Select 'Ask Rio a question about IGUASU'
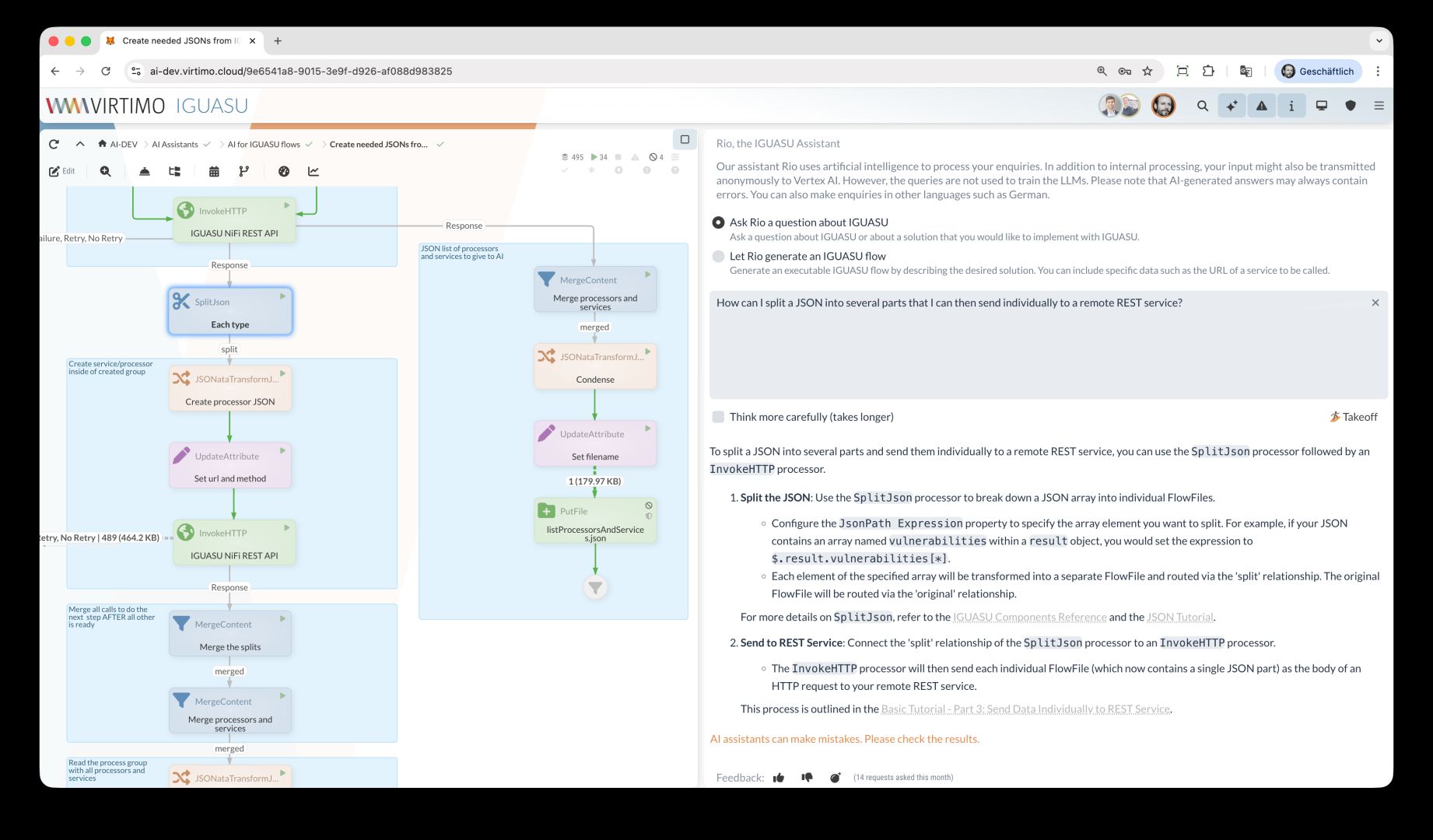Image resolution: width=1433 pixels, height=840 pixels. [717, 222]
